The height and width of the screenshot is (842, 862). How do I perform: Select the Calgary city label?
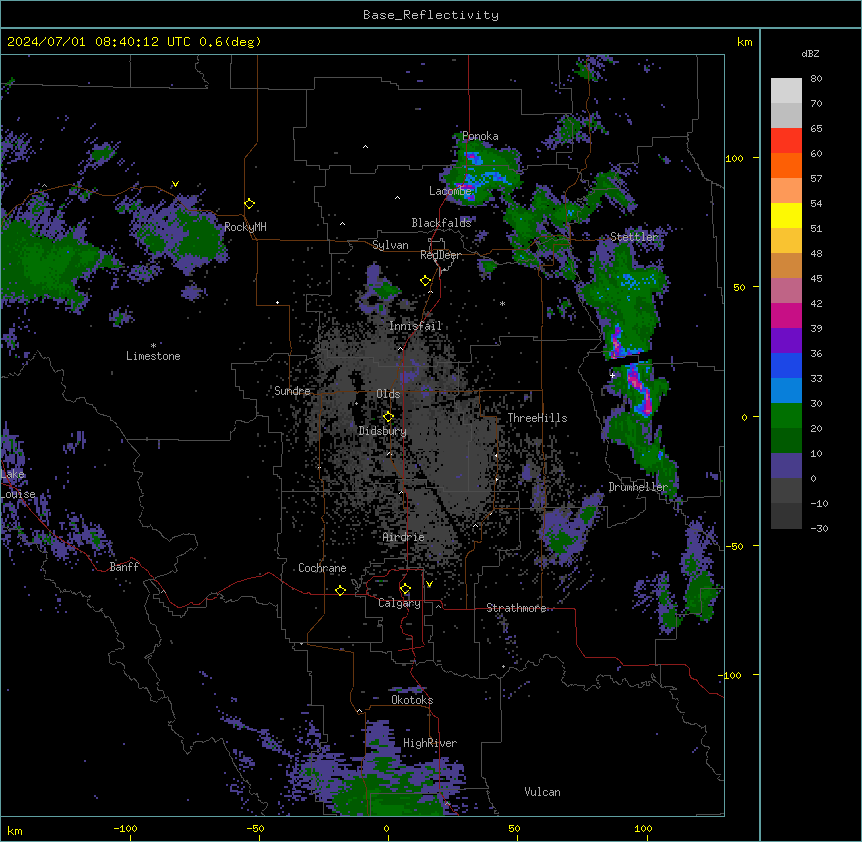coord(399,603)
